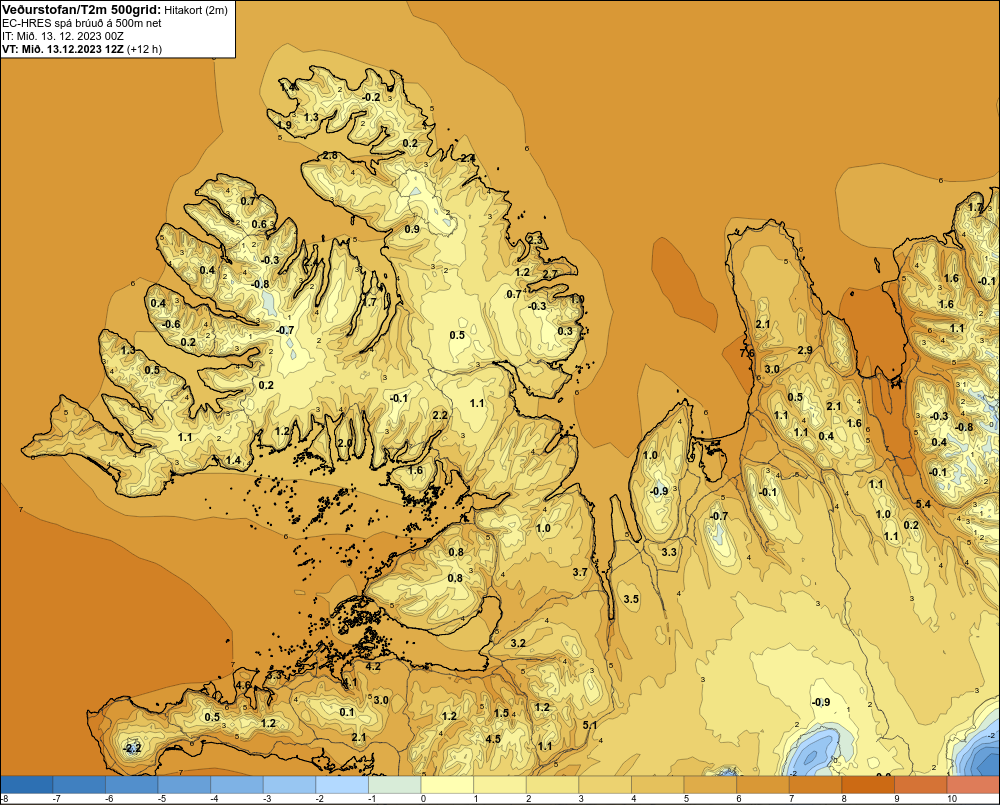The height and width of the screenshot is (805, 1000).
Task: Click the legend swatch between 9 and 10
Action: pyautogui.click(x=921, y=784)
